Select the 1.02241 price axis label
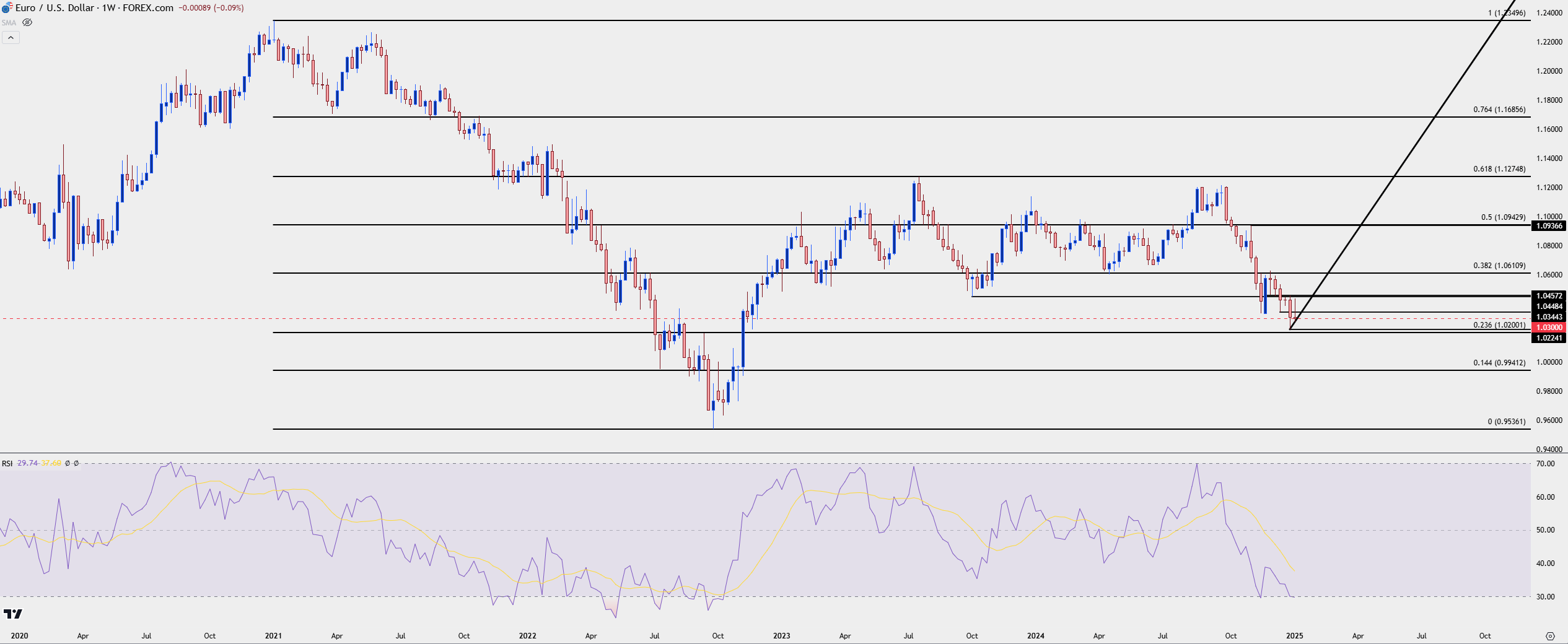This screenshot has width=1568, height=644. (x=1548, y=338)
